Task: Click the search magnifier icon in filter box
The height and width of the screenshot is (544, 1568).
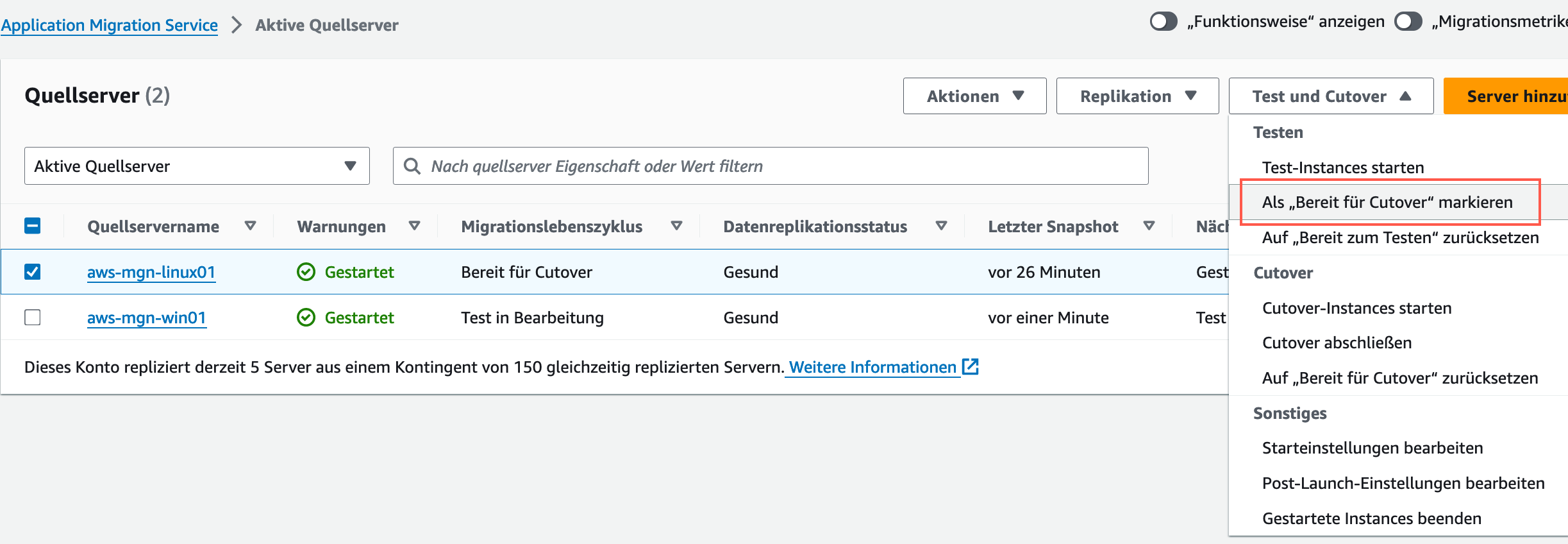Action: 412,166
